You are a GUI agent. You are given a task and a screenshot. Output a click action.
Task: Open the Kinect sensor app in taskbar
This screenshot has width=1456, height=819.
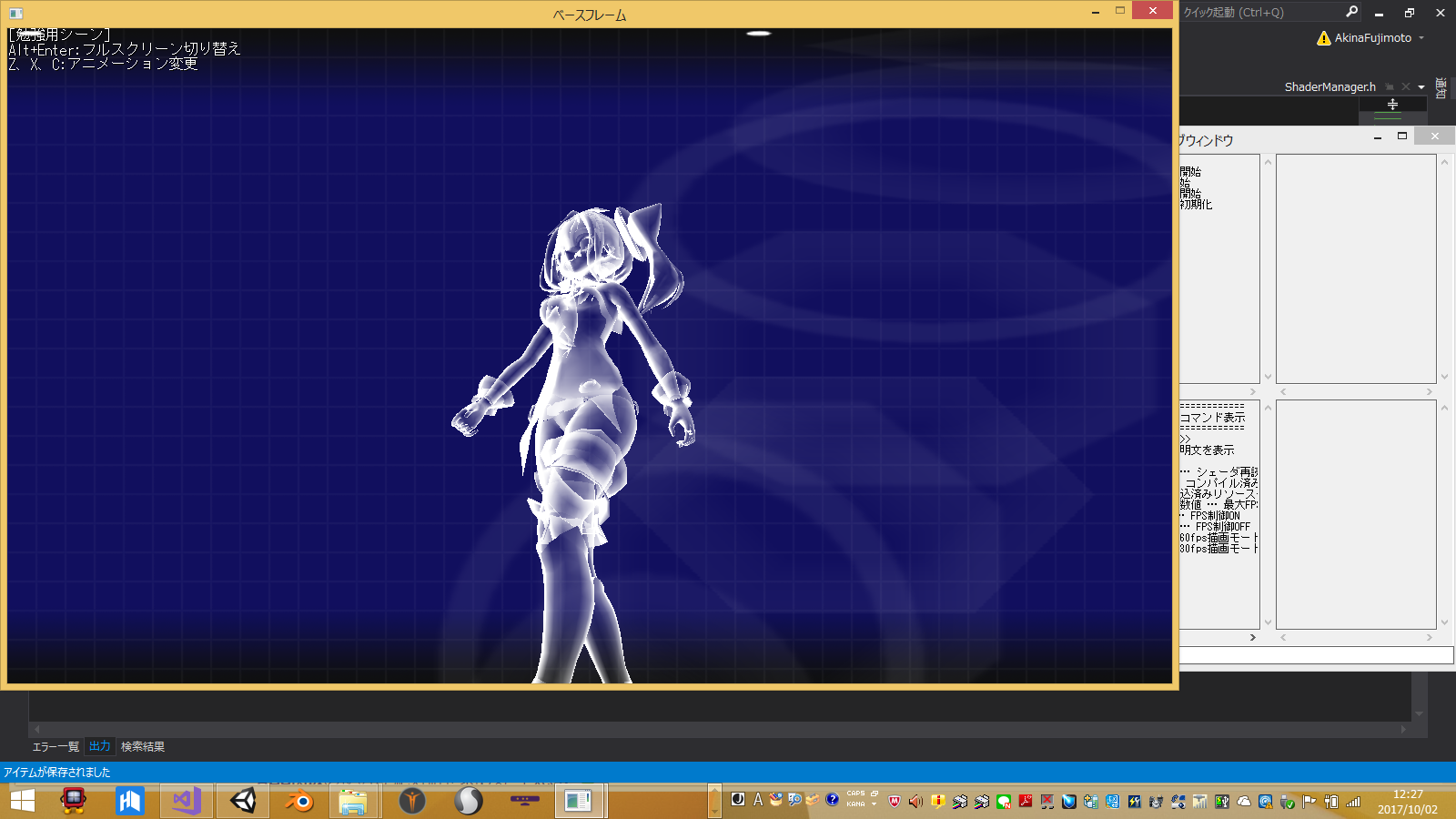click(524, 801)
